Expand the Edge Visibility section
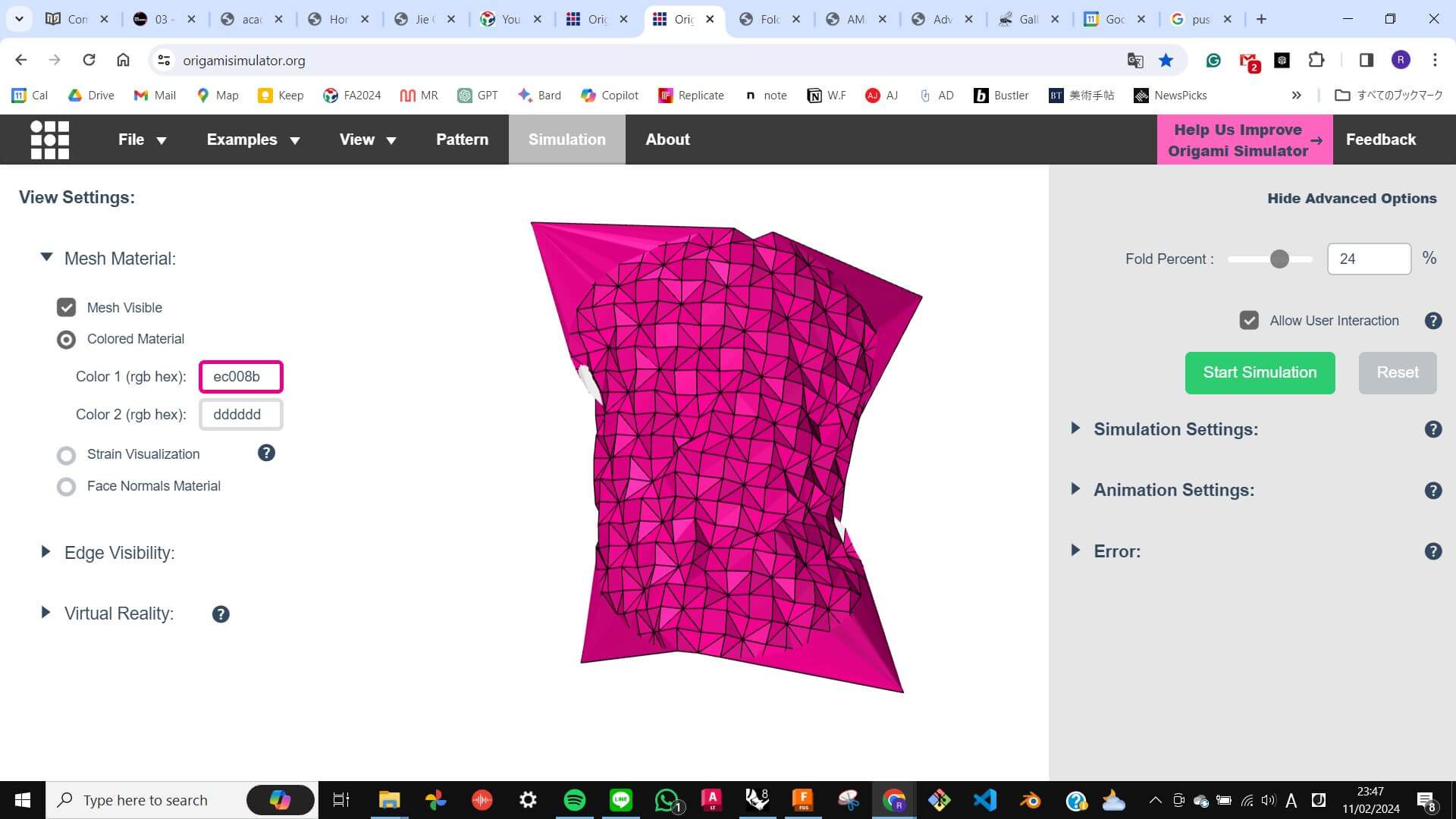The image size is (1456, 819). [x=45, y=552]
